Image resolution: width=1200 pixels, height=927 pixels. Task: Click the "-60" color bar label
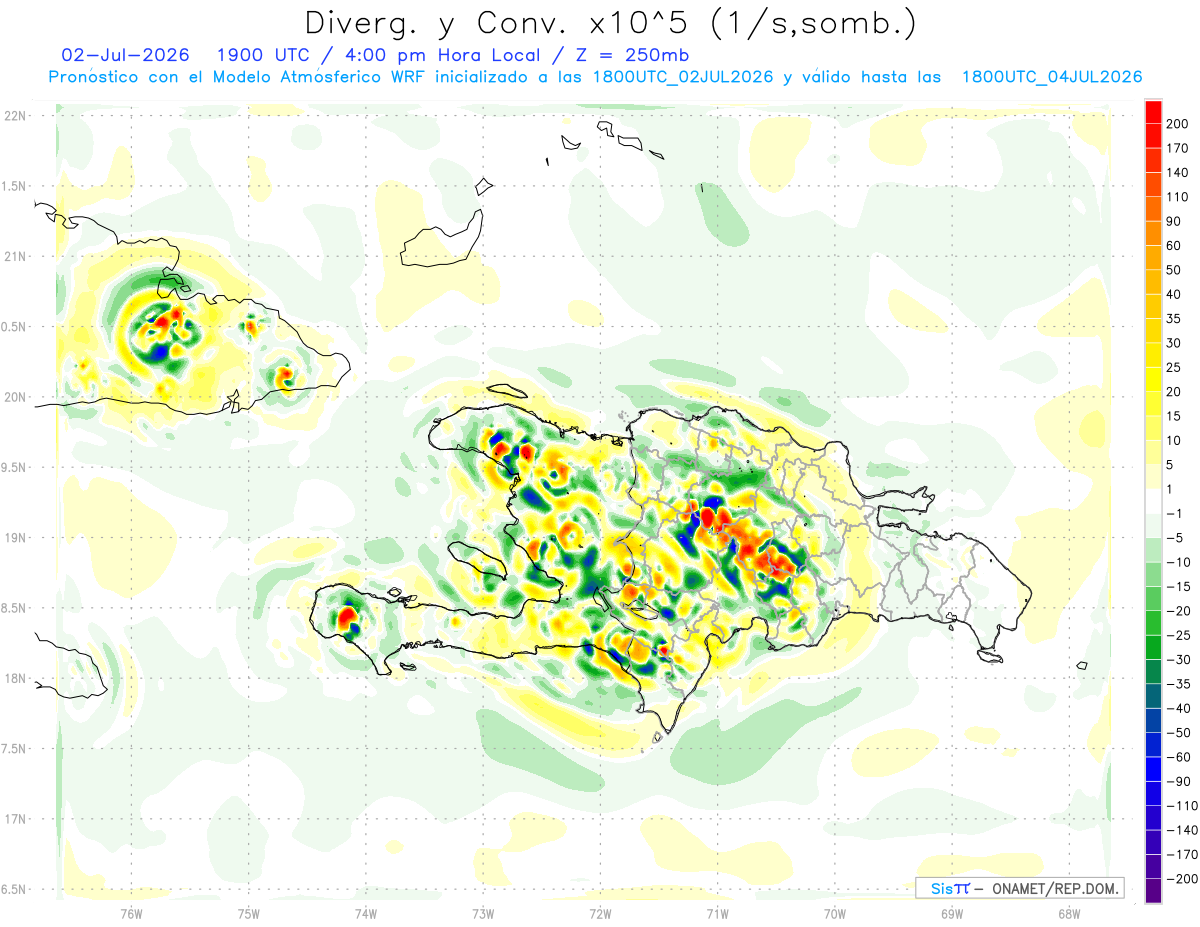(x=1181, y=757)
